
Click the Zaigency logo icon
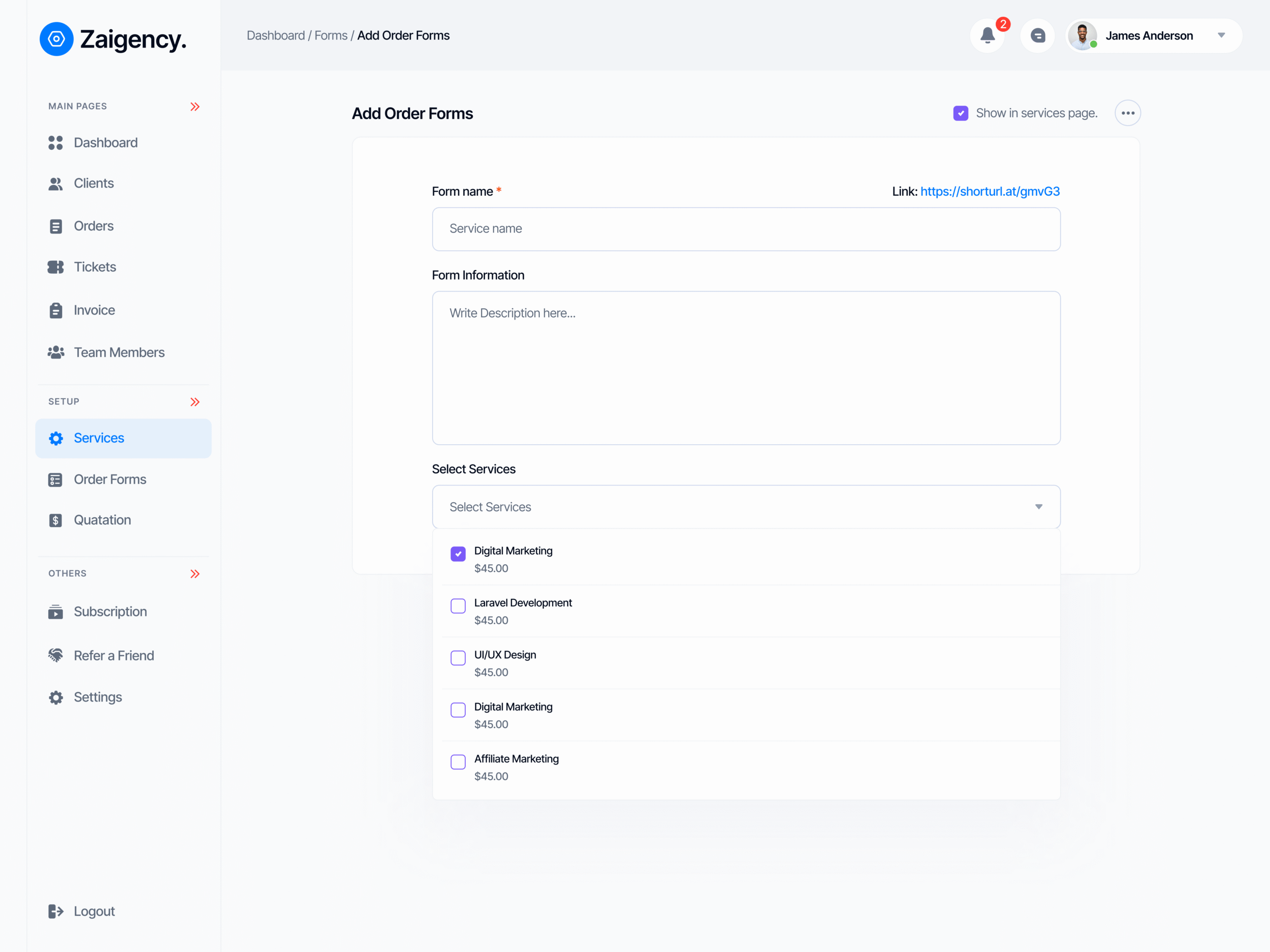56,39
